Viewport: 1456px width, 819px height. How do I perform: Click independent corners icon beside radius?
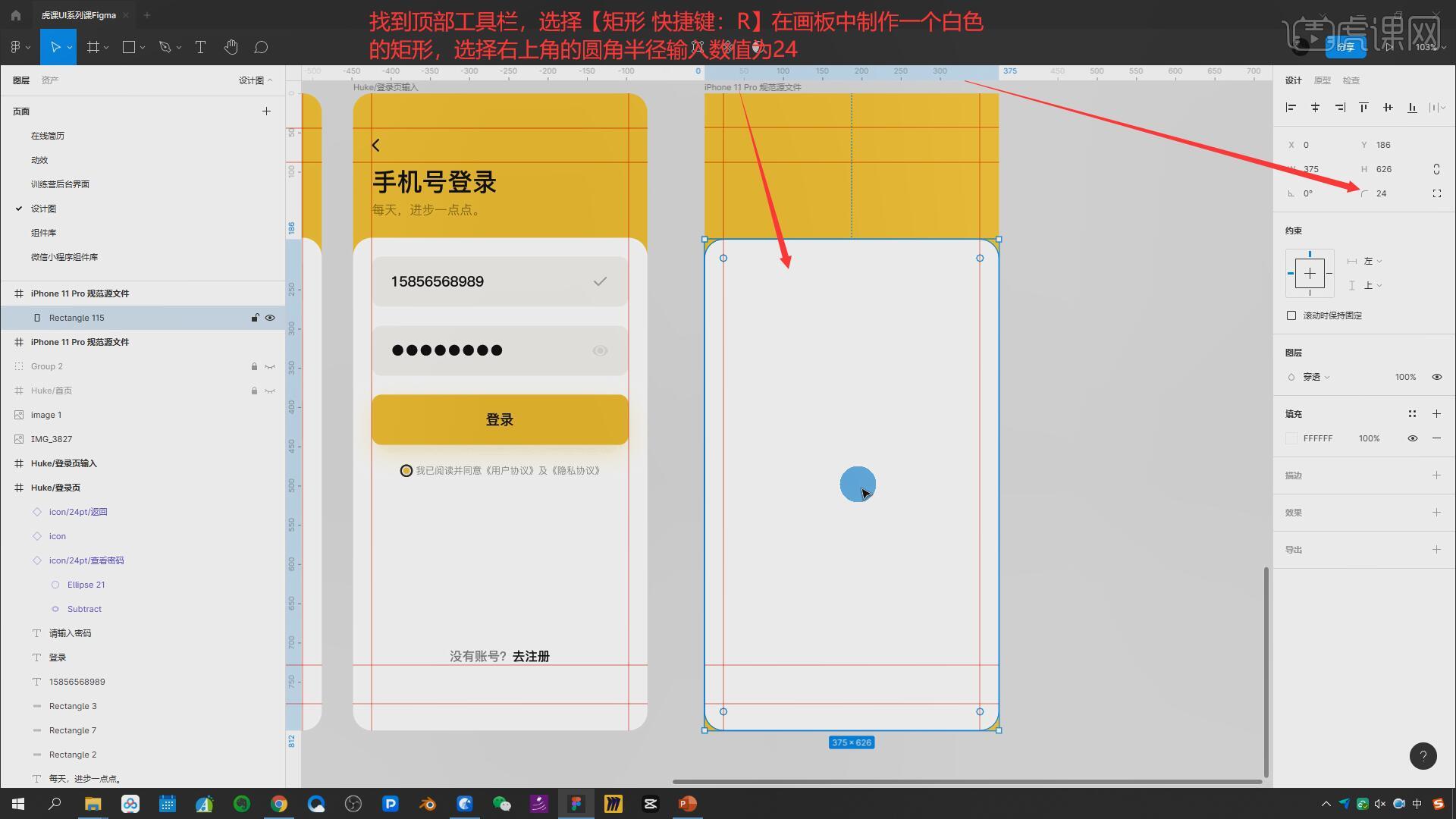1436,193
